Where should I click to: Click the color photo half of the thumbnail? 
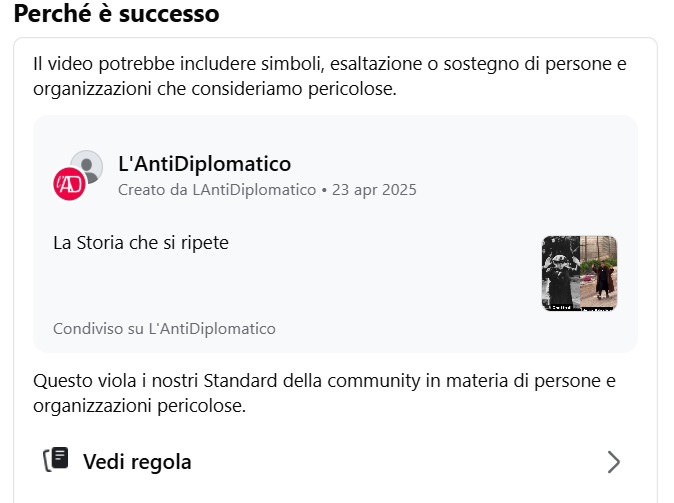(x=599, y=273)
